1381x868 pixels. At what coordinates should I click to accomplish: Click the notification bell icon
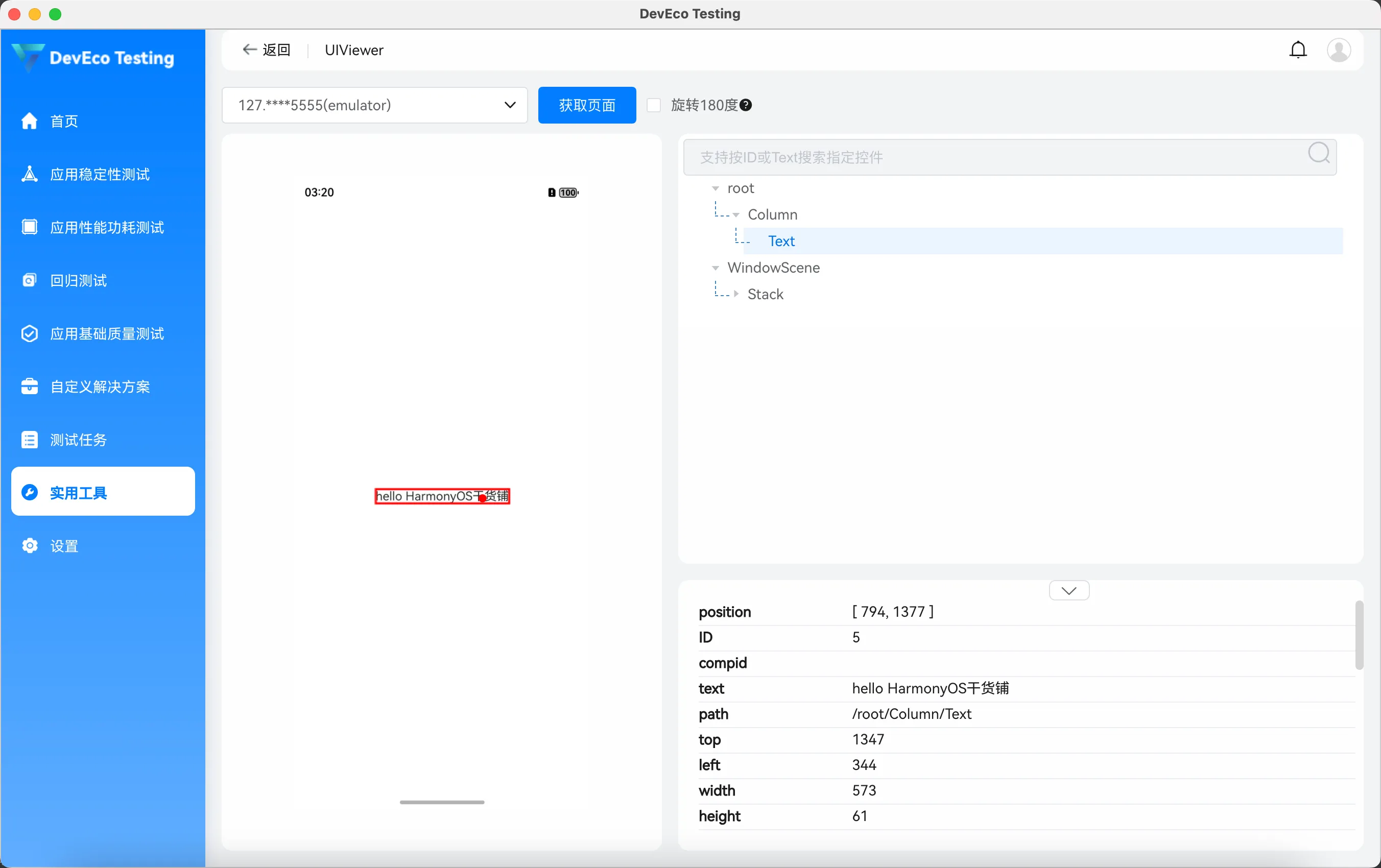click(x=1298, y=50)
